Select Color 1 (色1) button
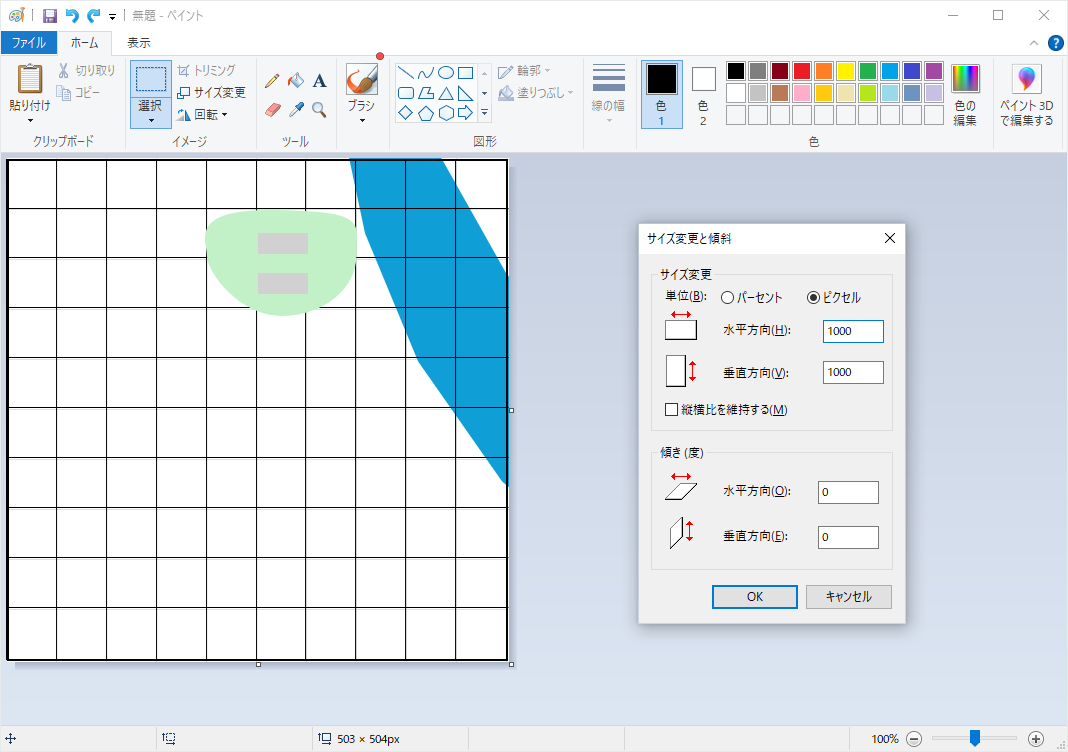Viewport: 1068px width, 752px height. click(x=661, y=95)
